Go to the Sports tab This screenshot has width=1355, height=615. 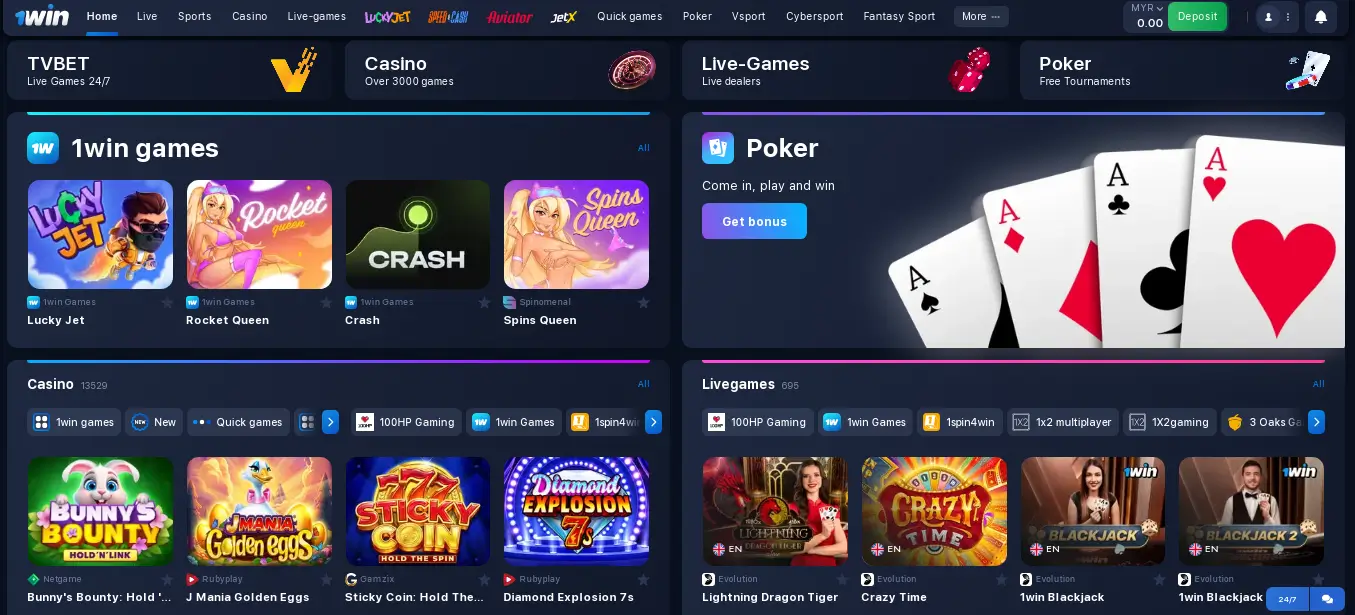[x=194, y=17]
